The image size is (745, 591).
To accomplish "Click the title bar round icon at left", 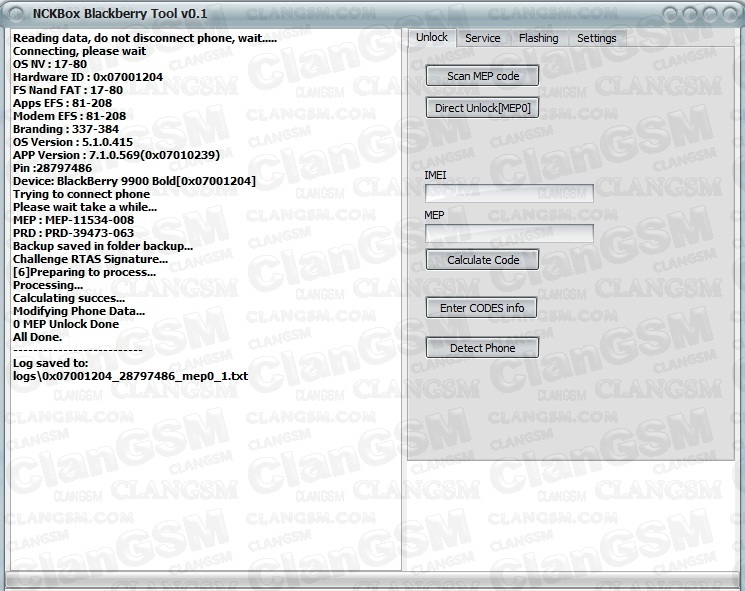I will 15,14.
